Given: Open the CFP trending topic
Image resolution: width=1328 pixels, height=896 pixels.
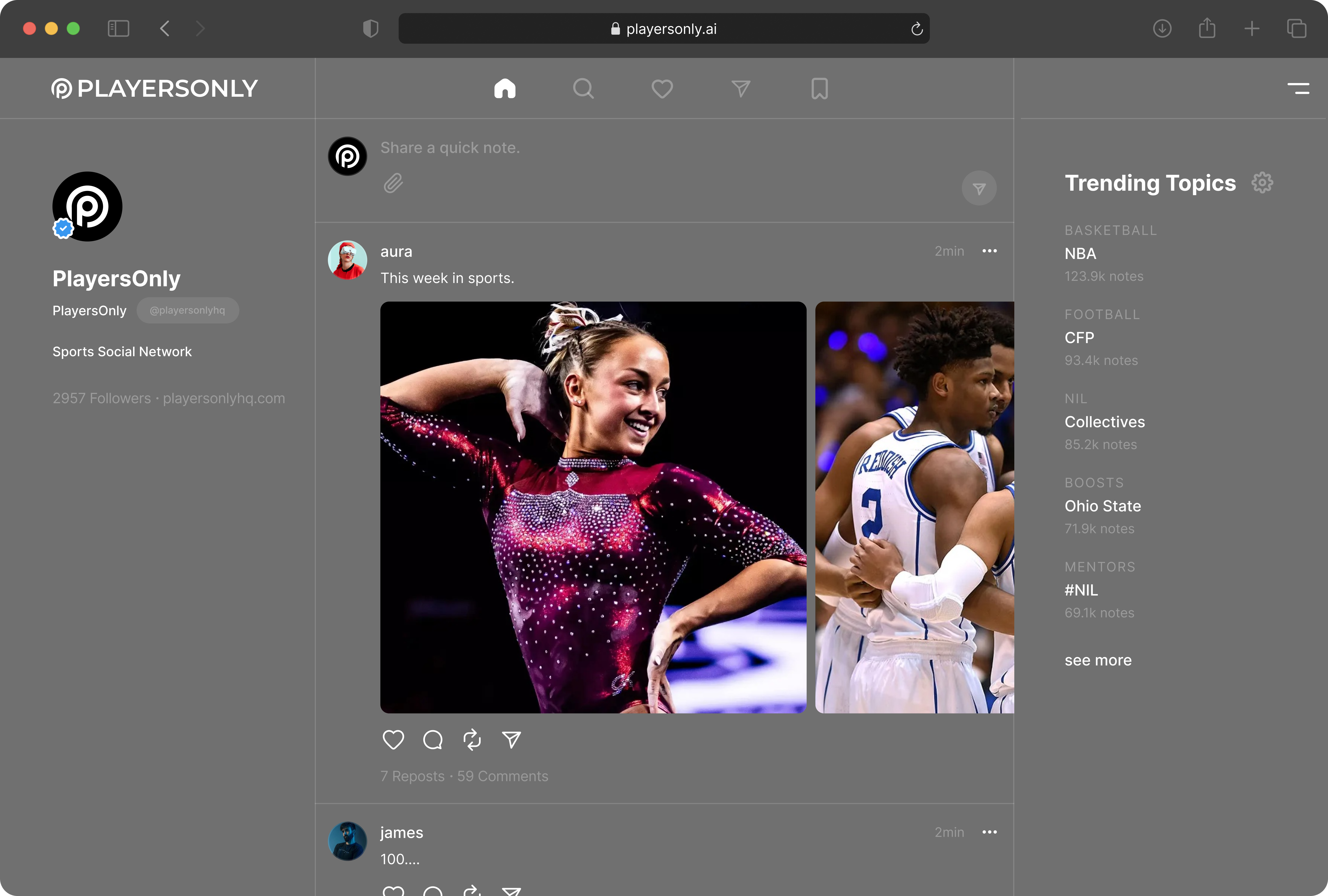Looking at the screenshot, I should tap(1079, 338).
